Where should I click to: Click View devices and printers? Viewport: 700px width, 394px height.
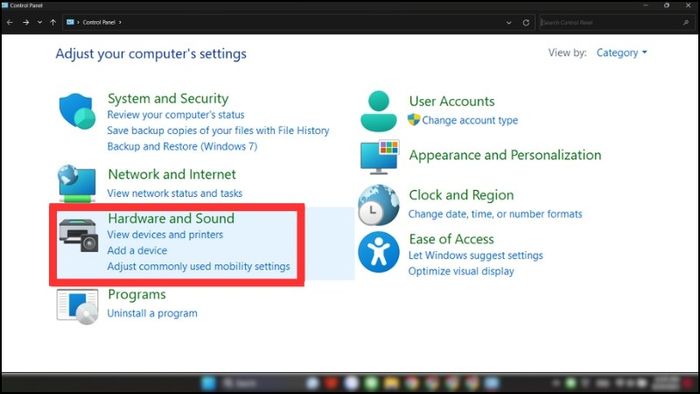click(165, 234)
